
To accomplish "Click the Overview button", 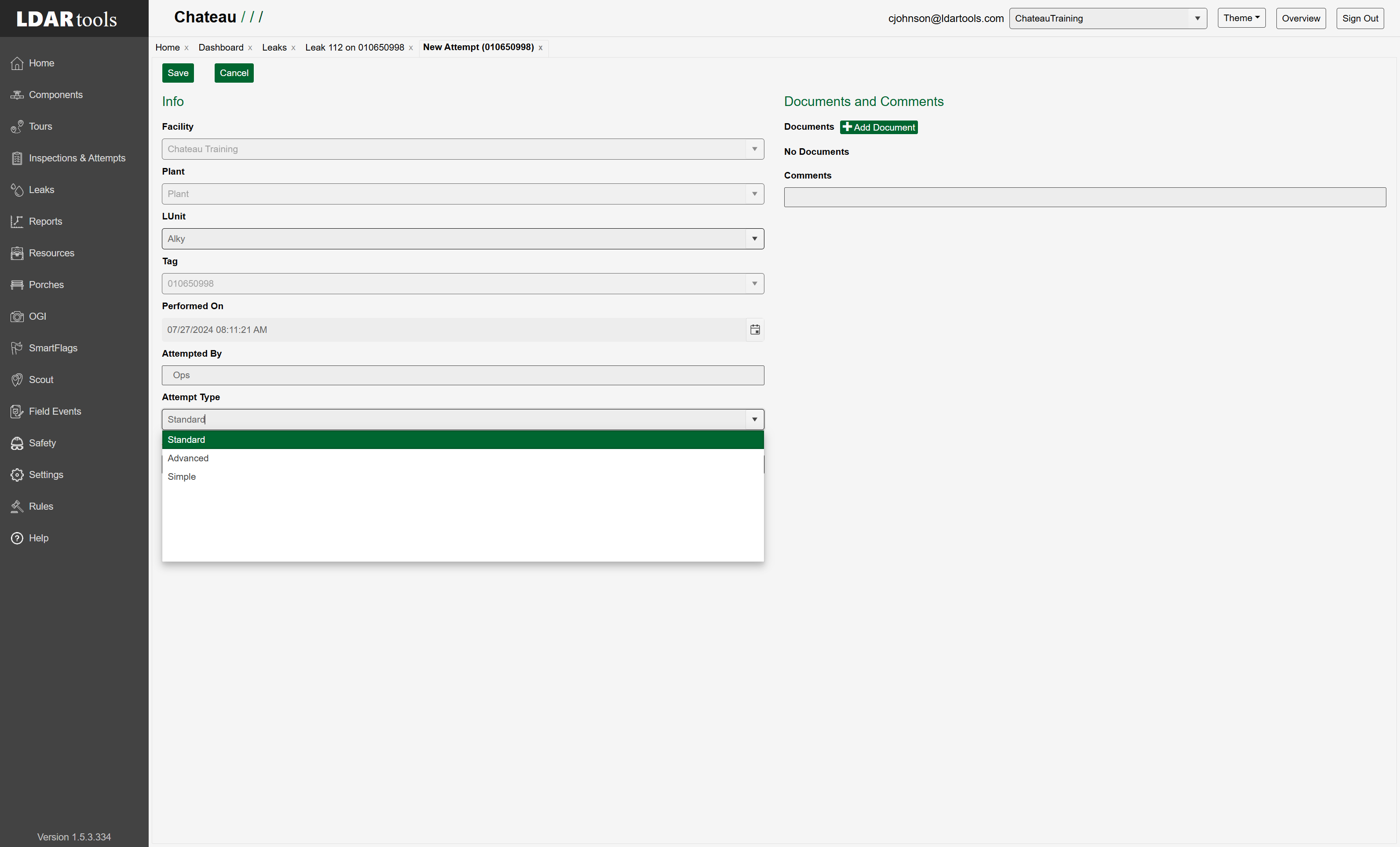I will tap(1301, 18).
